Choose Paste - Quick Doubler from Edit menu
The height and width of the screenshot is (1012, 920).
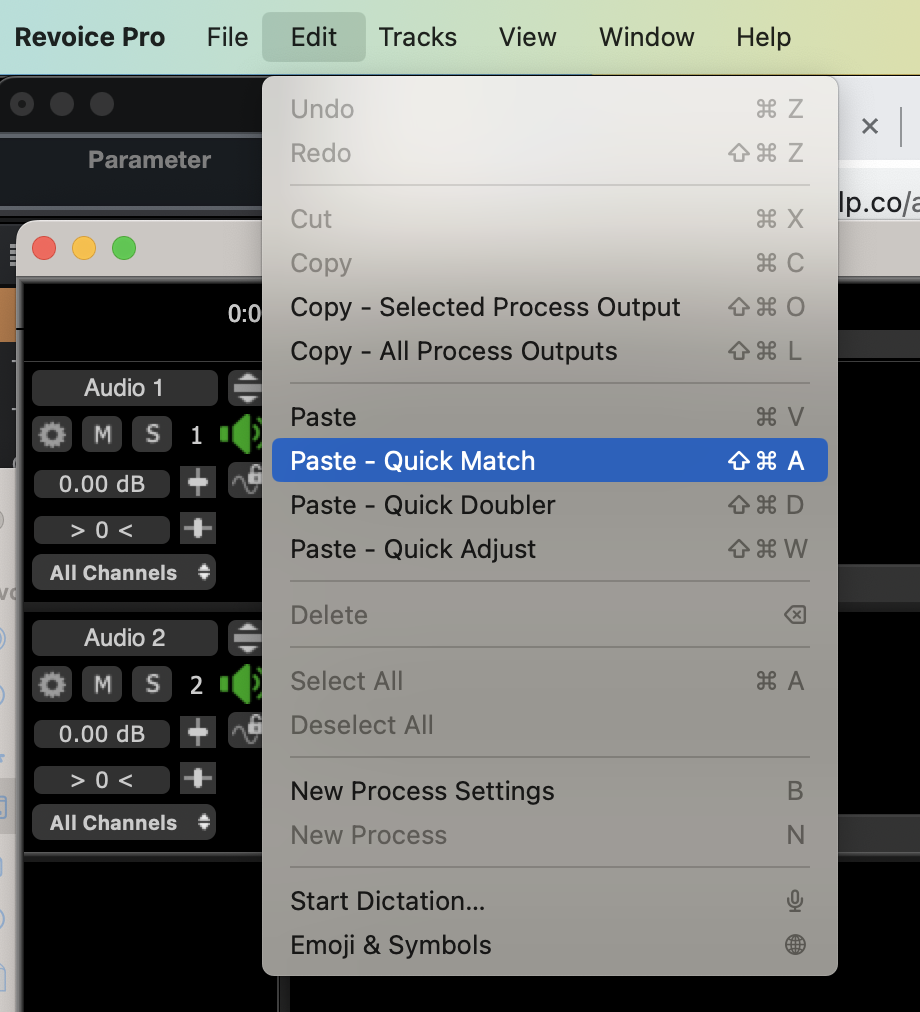click(422, 505)
